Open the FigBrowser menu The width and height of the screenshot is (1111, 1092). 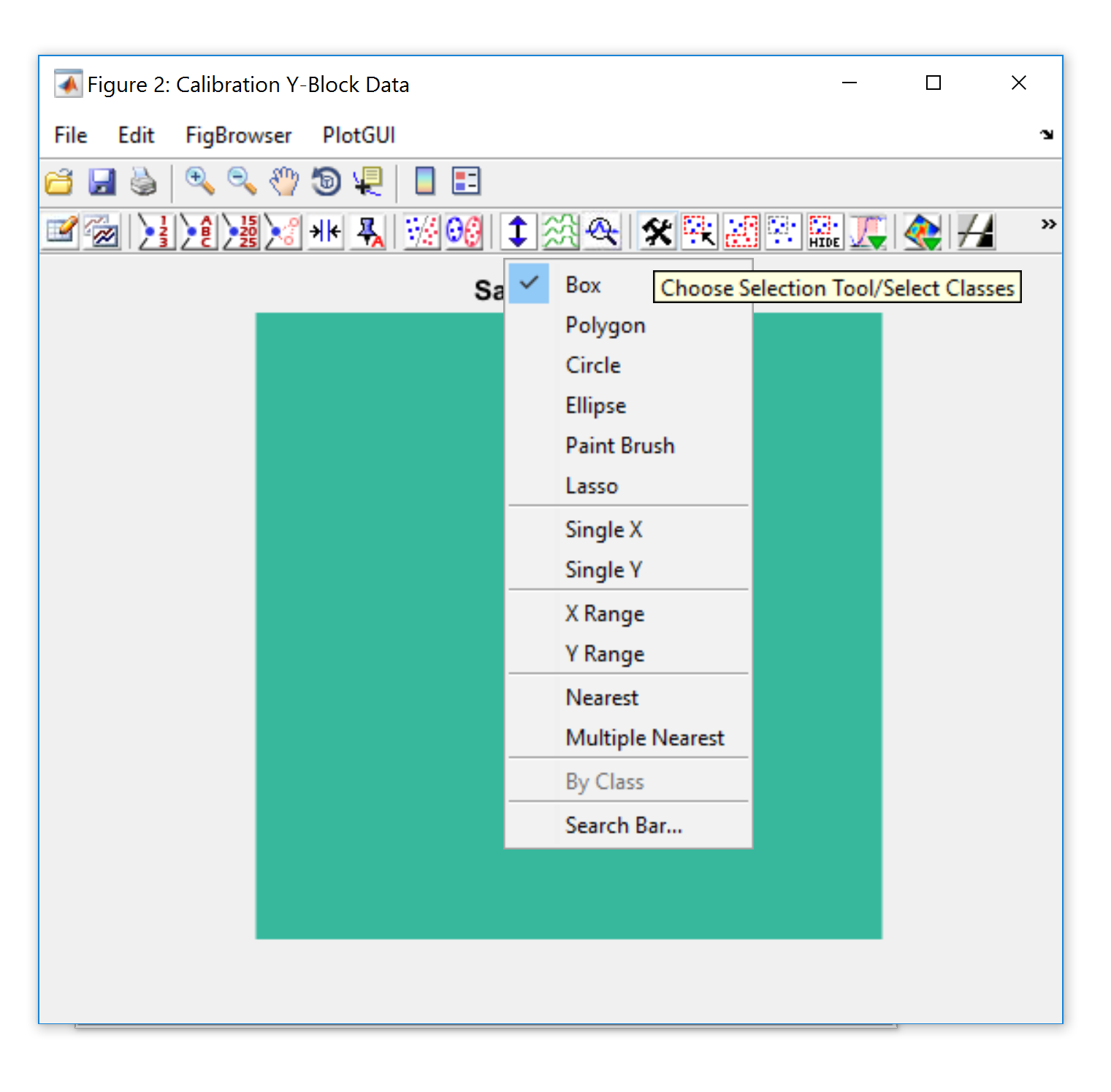pos(238,135)
